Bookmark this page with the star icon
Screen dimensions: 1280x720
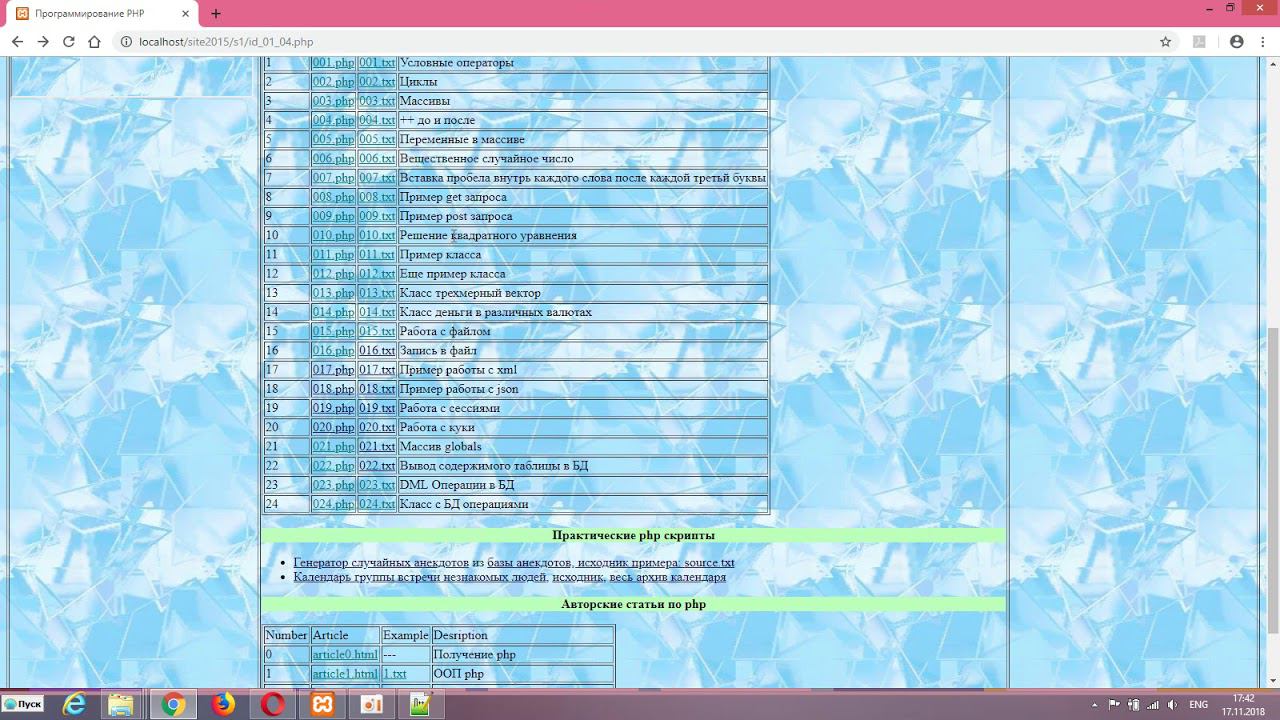[1165, 42]
